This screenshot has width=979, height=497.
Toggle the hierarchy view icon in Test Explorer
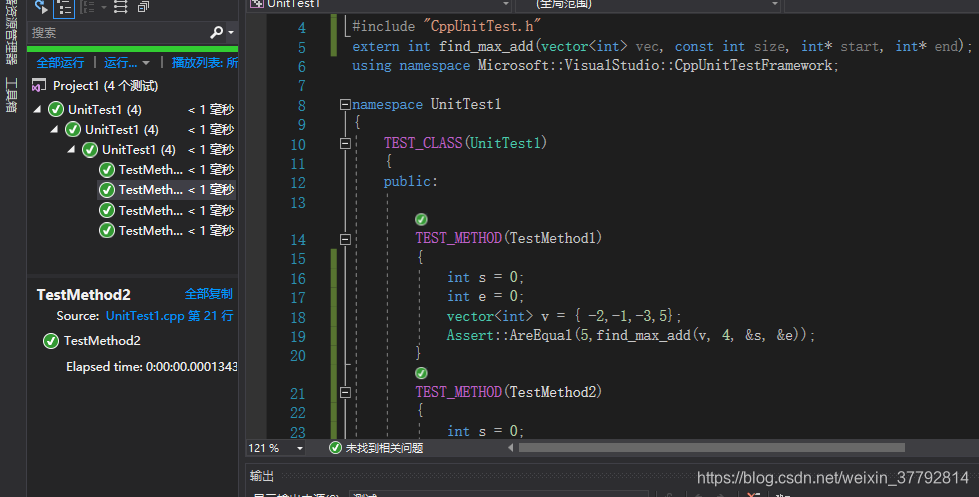click(x=64, y=7)
